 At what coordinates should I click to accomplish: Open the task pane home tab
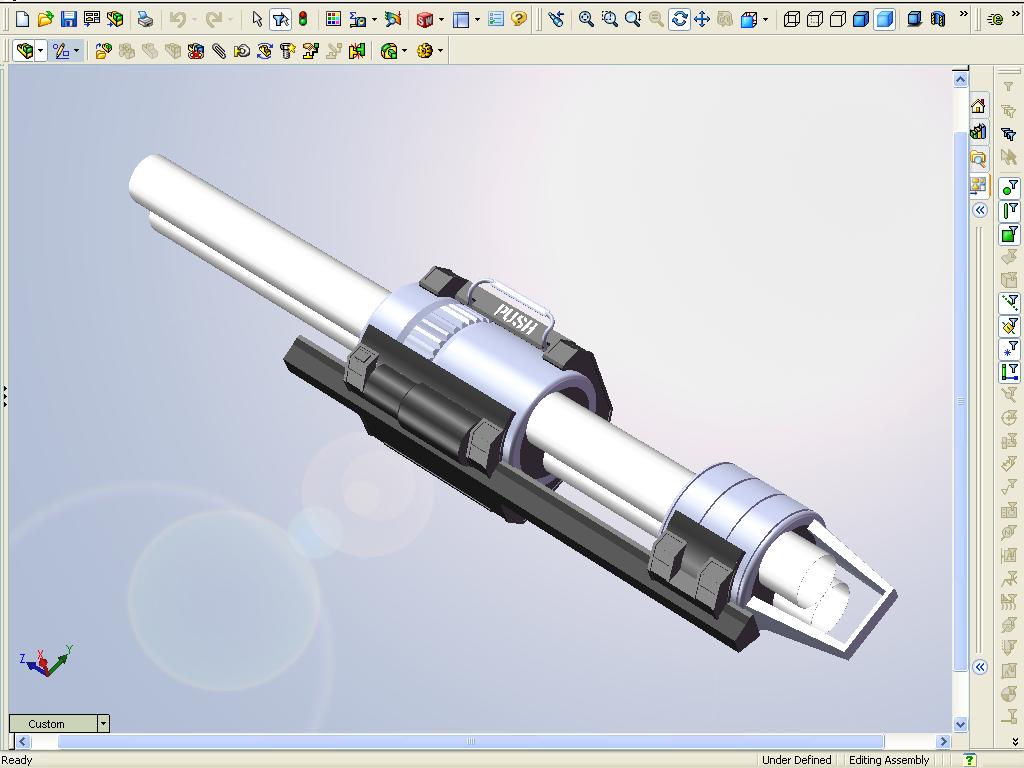[978, 106]
